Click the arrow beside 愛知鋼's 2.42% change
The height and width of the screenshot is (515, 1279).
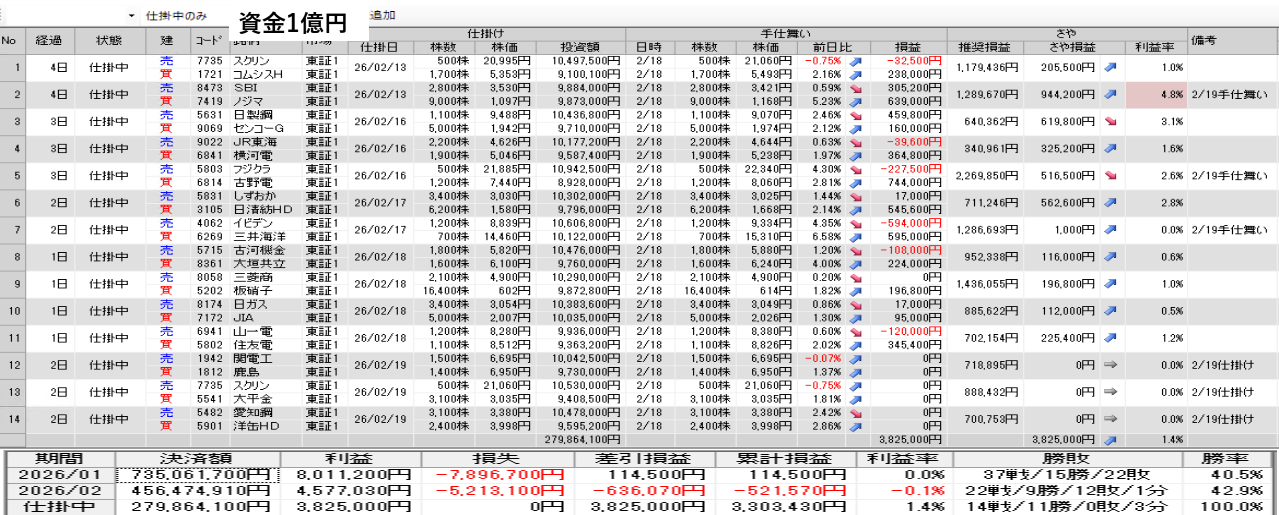(x=856, y=411)
